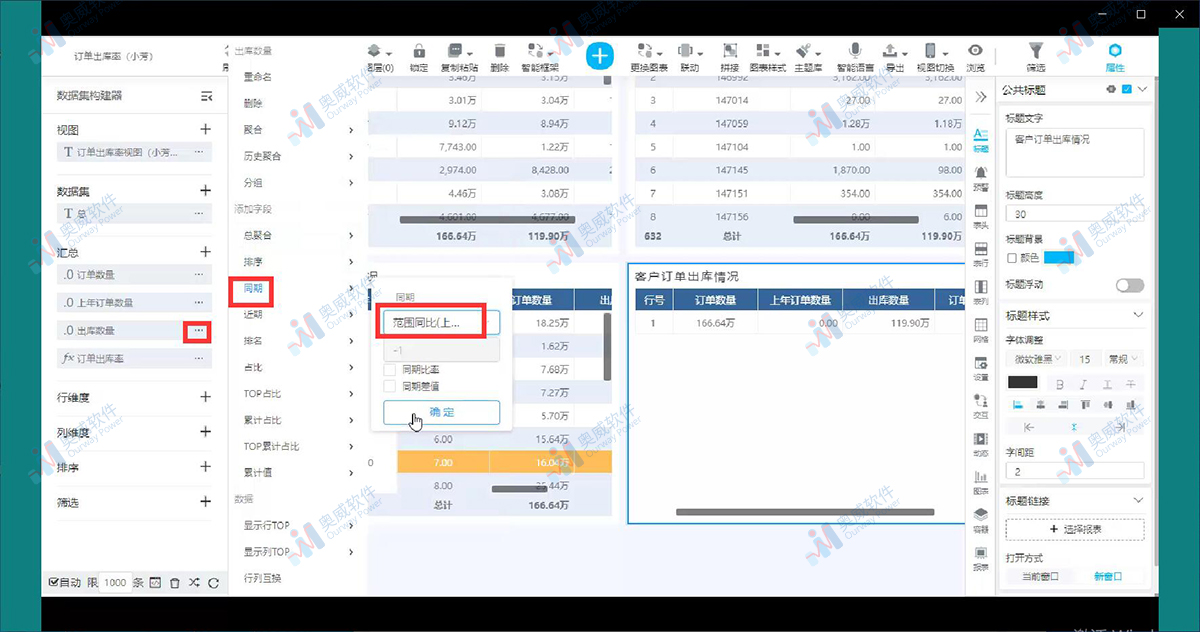Collapse the 标题样式 section
The width and height of the screenshot is (1200, 632).
point(1138,316)
